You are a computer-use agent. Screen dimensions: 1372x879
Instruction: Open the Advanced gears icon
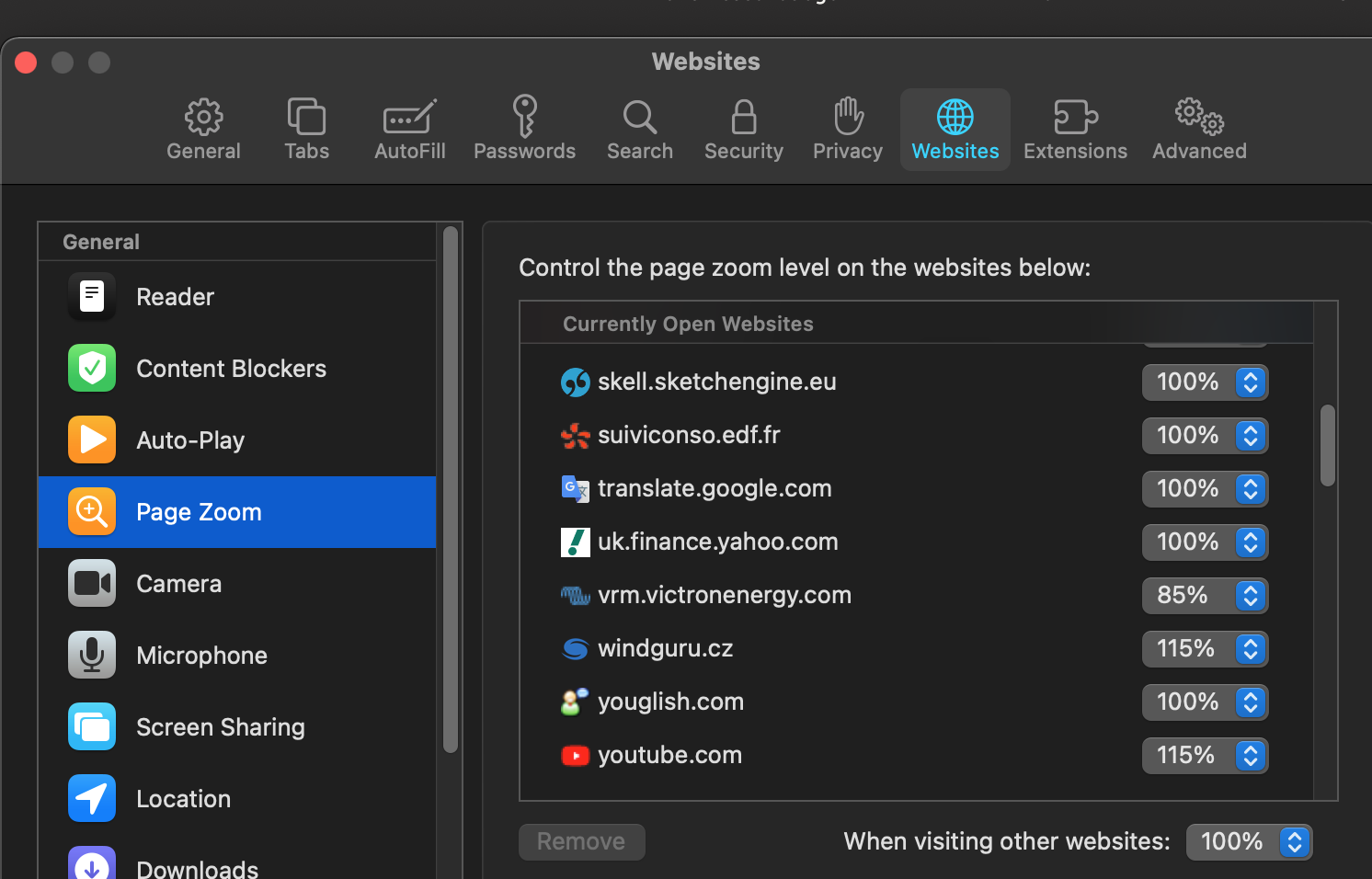[x=1199, y=117]
